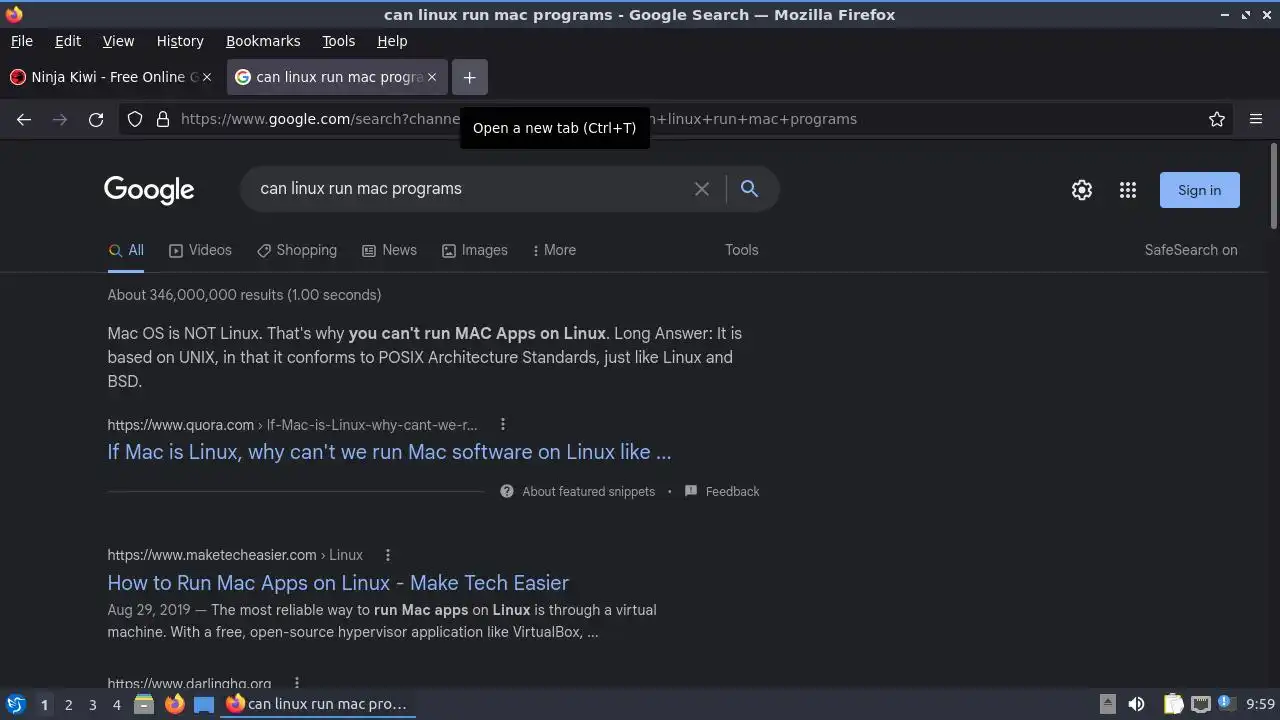Image resolution: width=1280 pixels, height=720 pixels.
Task: Open a new tab with plus button
Action: point(469,77)
